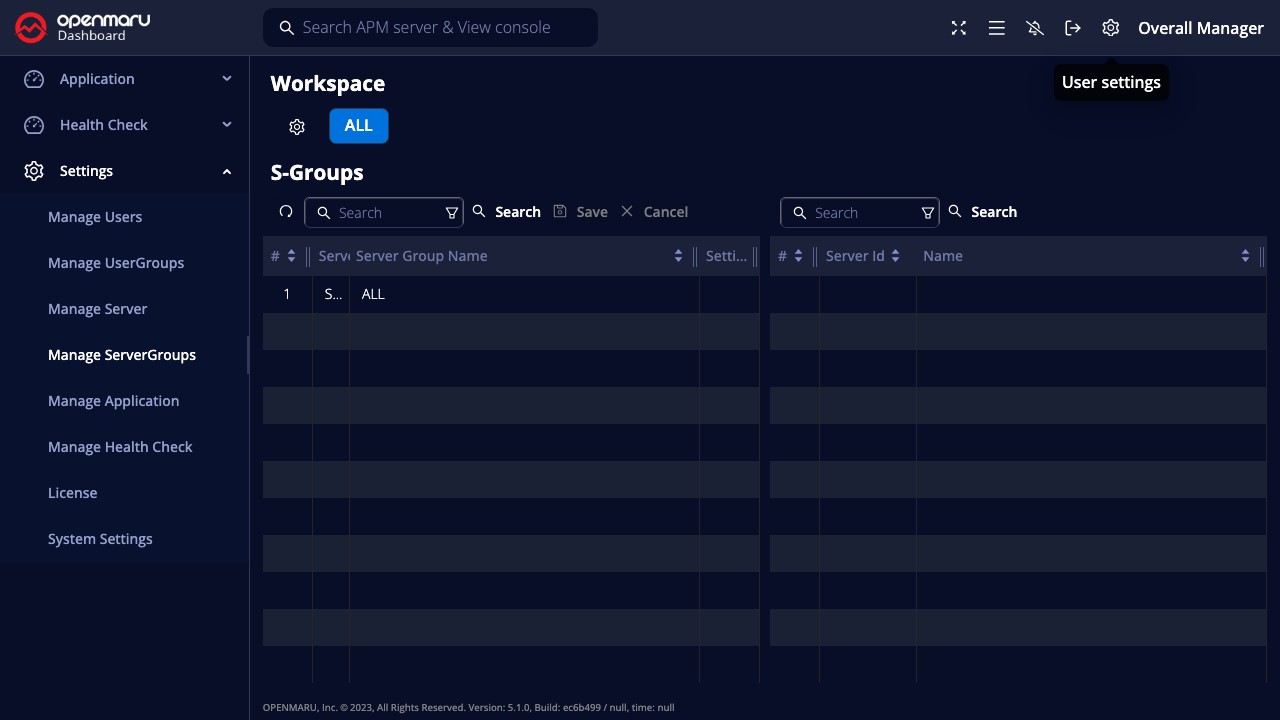Click the workspace settings gear icon

297,127
